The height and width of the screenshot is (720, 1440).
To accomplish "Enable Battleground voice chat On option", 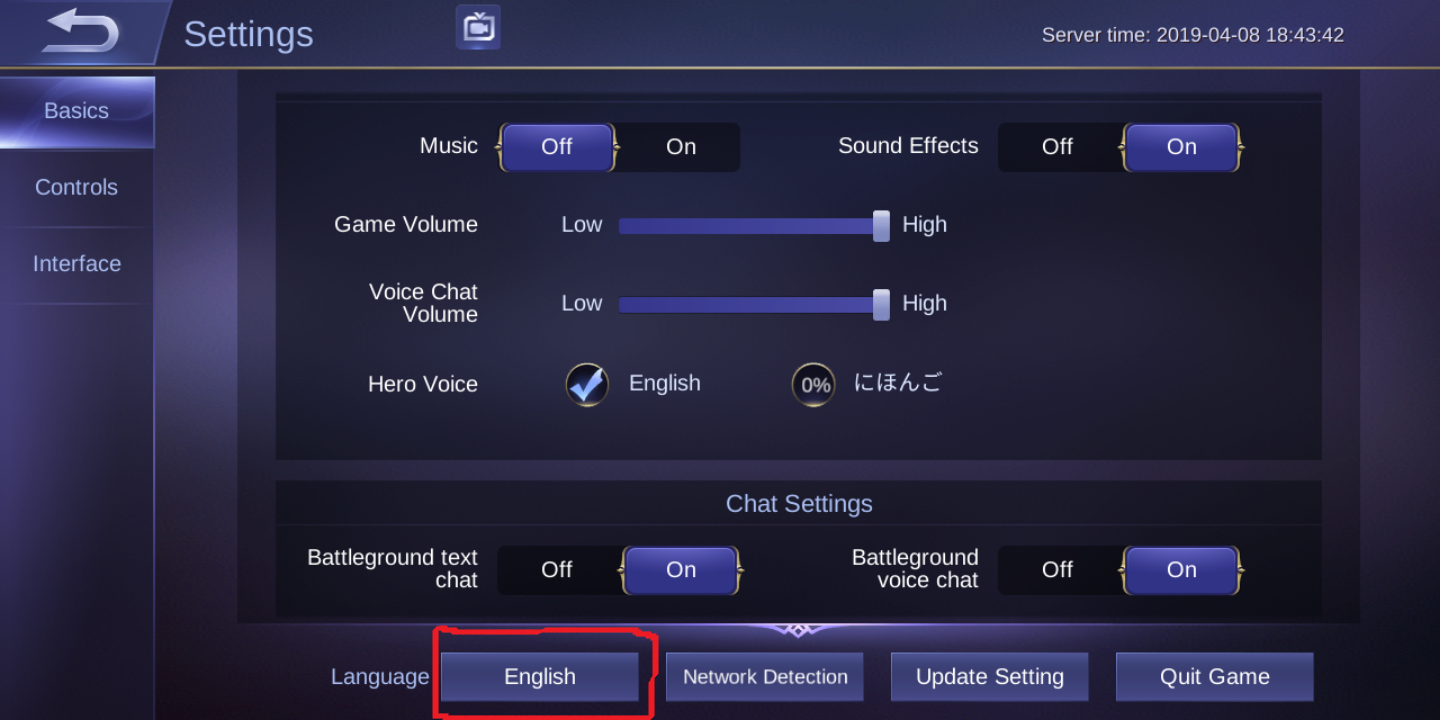I will [1181, 570].
